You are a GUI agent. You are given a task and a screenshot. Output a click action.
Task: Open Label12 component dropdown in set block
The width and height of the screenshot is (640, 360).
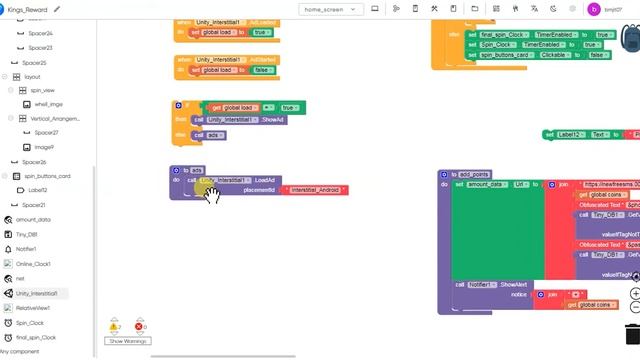571,135
